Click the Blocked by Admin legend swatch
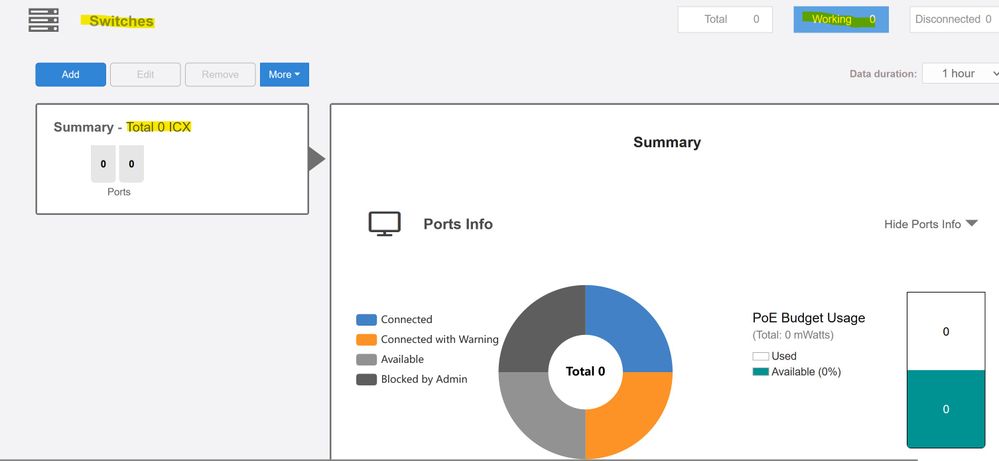The image size is (999, 461). (366, 380)
